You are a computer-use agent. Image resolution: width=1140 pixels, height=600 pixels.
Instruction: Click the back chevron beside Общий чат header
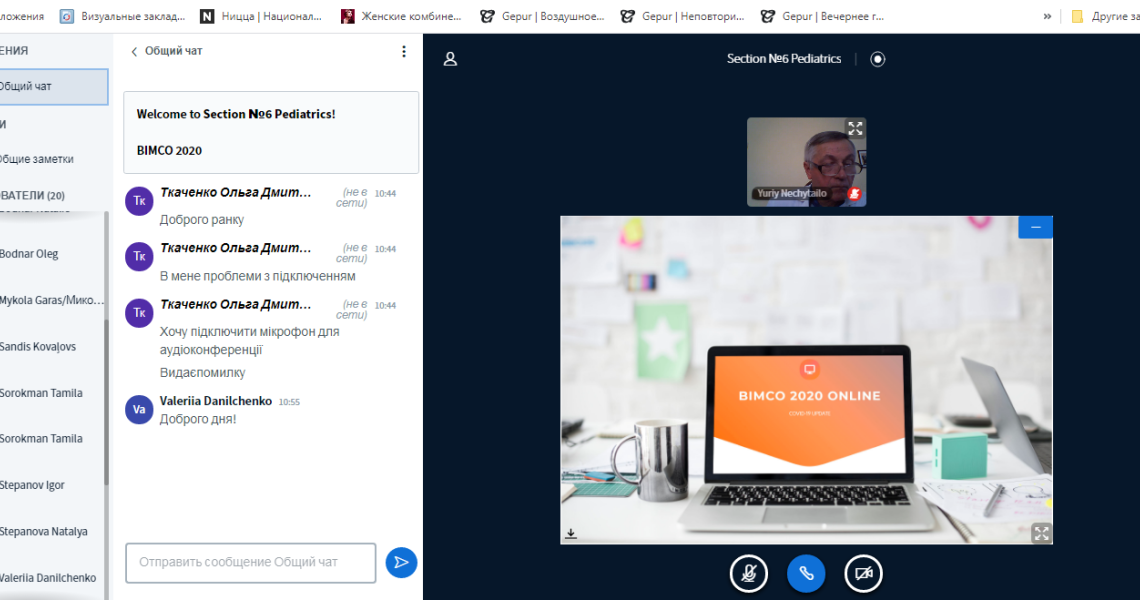[x=134, y=52]
